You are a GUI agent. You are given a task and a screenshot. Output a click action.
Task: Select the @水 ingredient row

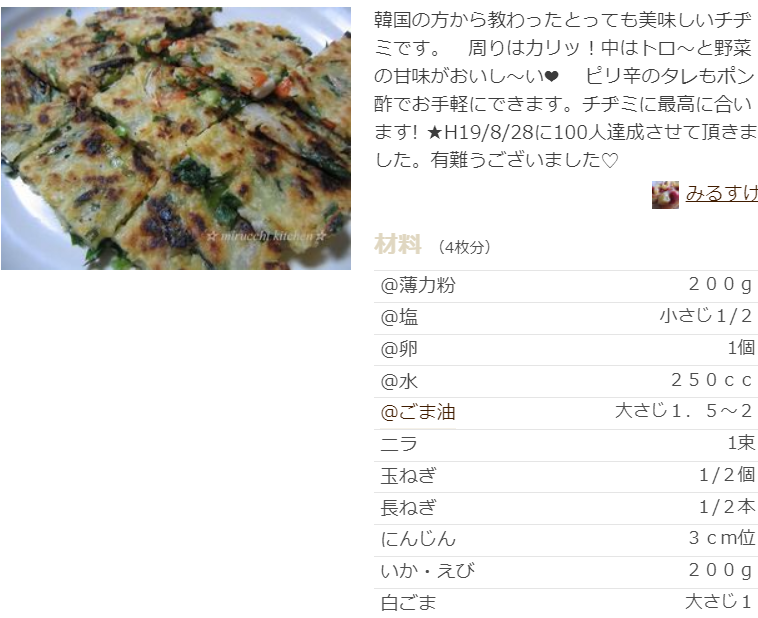566,382
